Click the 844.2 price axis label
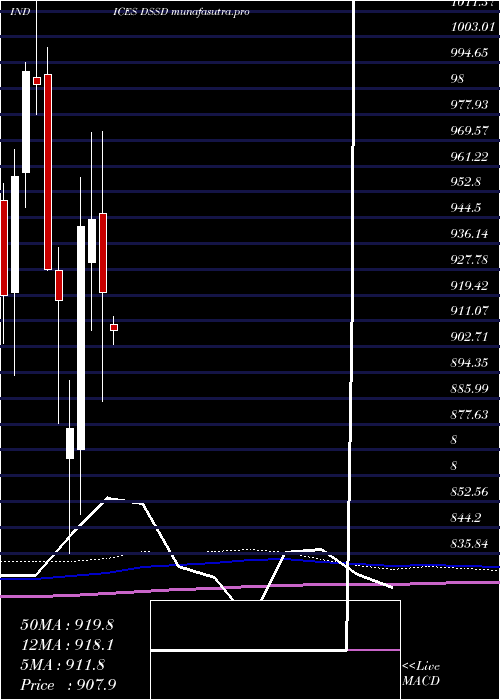The height and width of the screenshot is (700, 500). 466,518
